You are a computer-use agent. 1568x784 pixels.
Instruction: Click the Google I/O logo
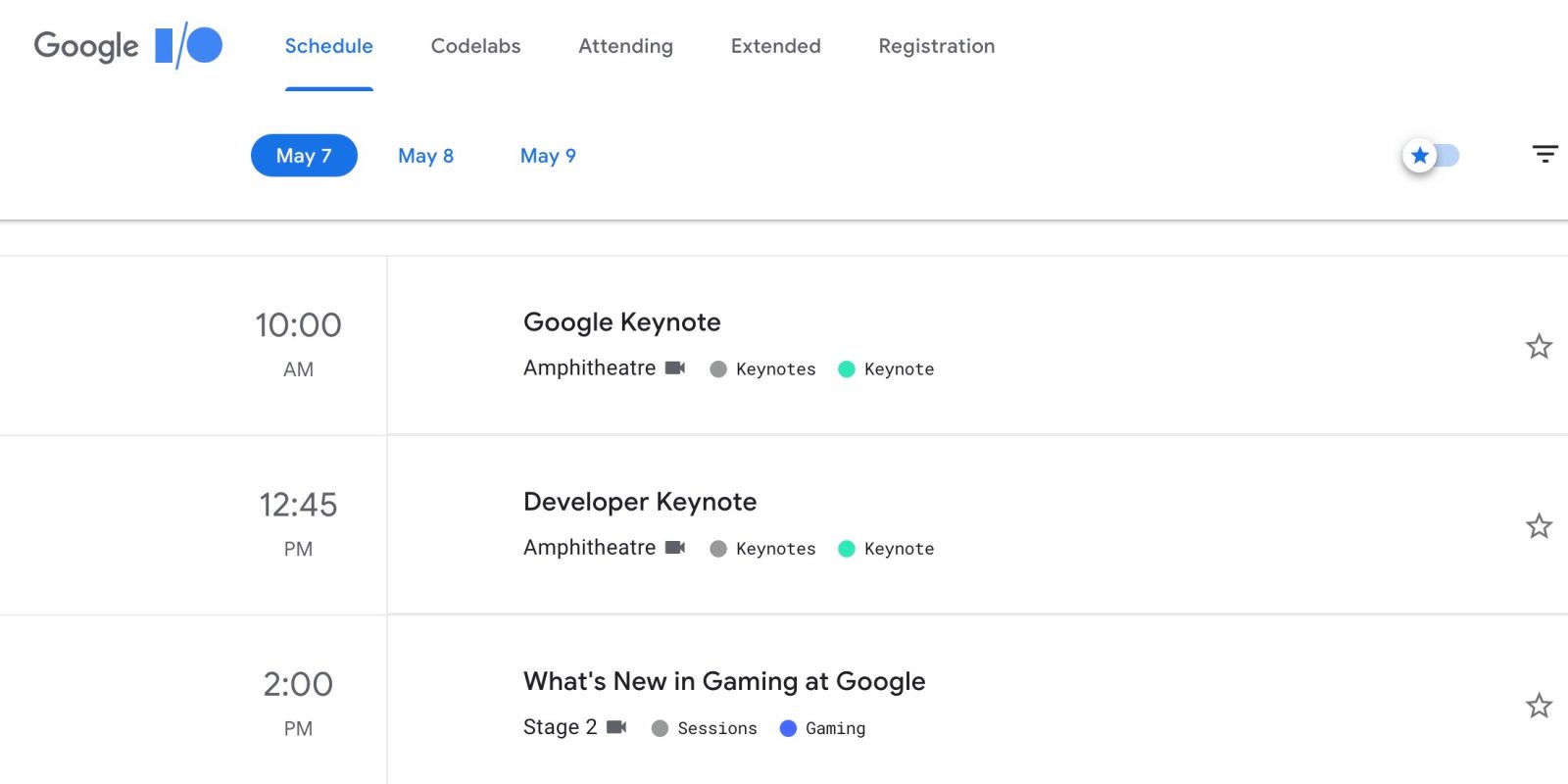[x=128, y=46]
